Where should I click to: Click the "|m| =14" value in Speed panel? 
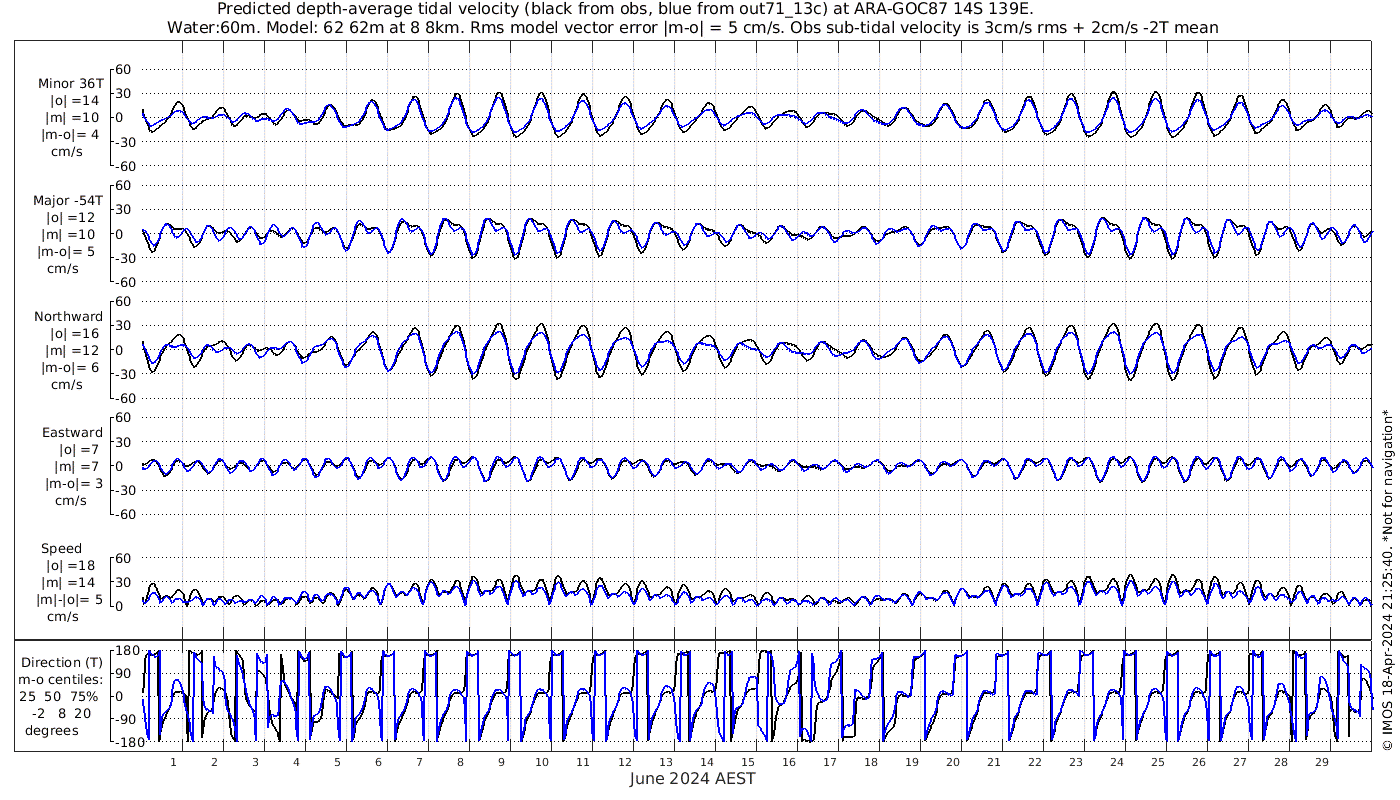[x=67, y=582]
